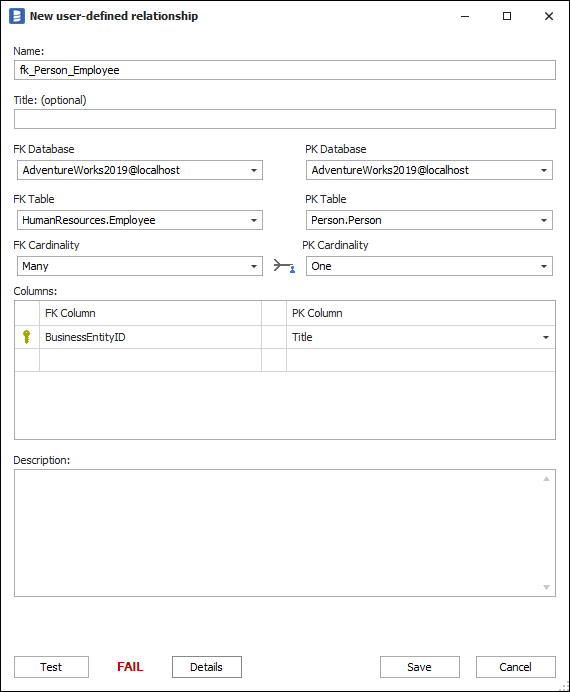This screenshot has height=692, width=570.
Task: View failure Details
Action: coord(206,667)
